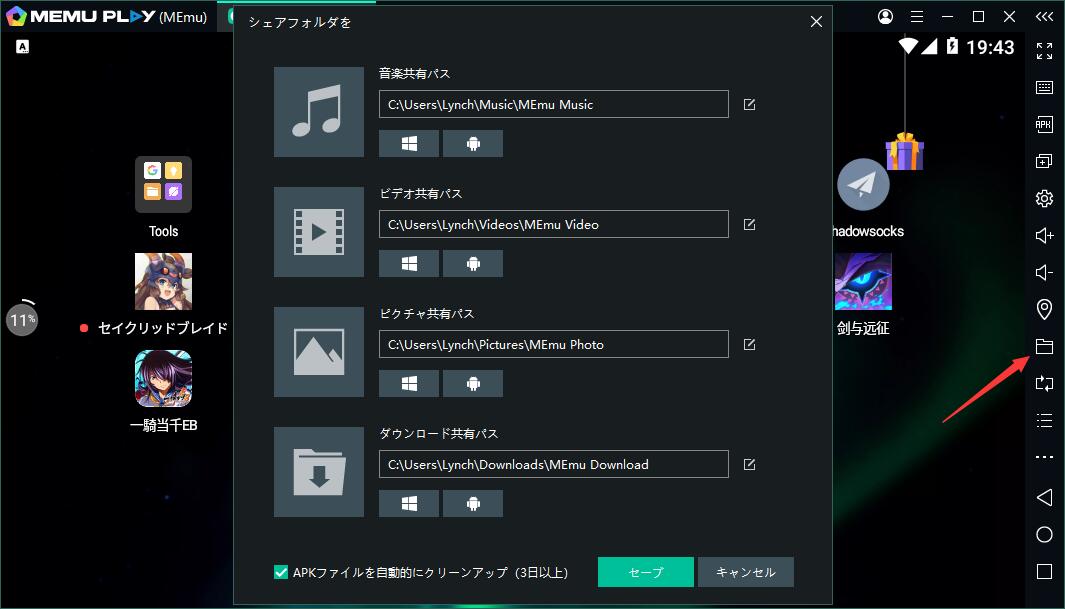The width and height of the screenshot is (1065, 609).
Task: Open the keymap keyboard settings
Action: point(1044,87)
